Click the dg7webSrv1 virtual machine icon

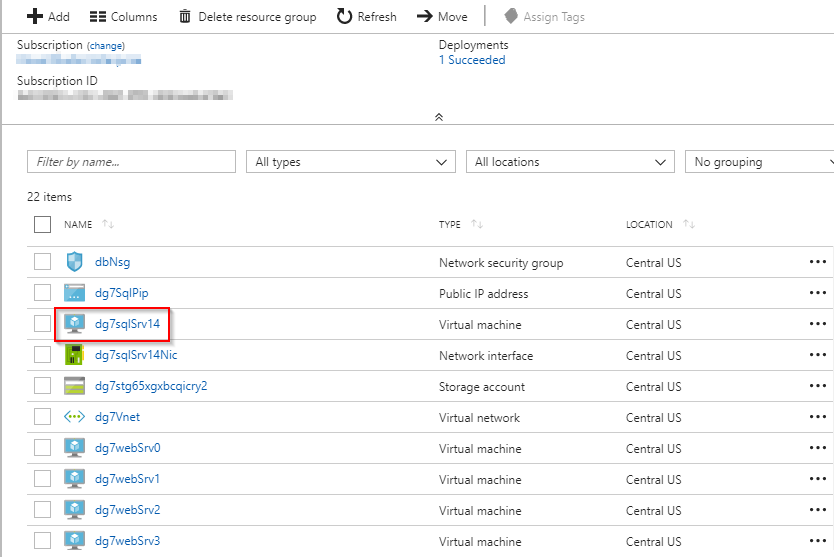tap(74, 479)
